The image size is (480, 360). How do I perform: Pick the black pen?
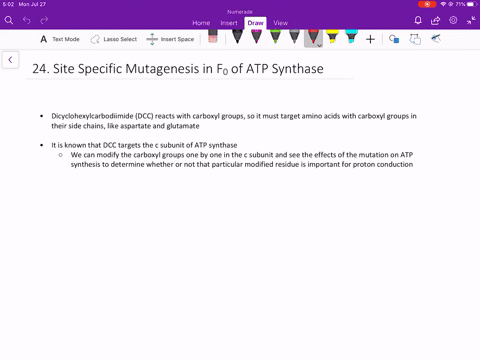(237, 36)
